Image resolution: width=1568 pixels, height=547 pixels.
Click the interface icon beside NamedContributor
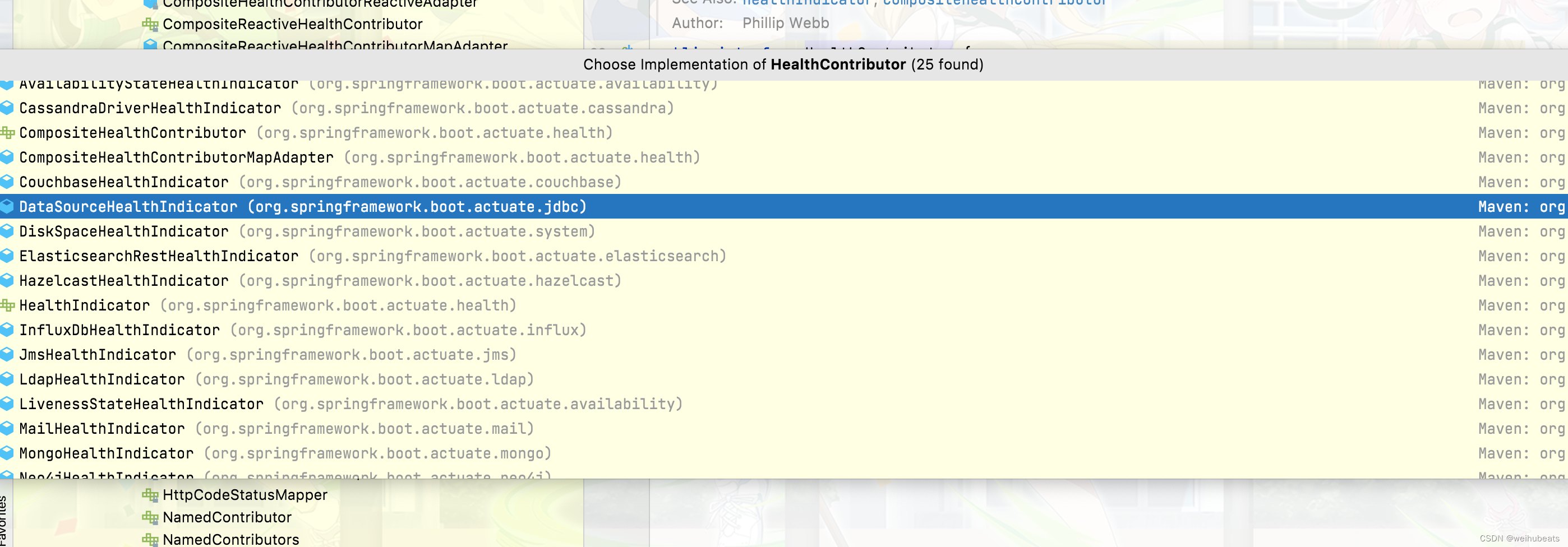click(150, 517)
